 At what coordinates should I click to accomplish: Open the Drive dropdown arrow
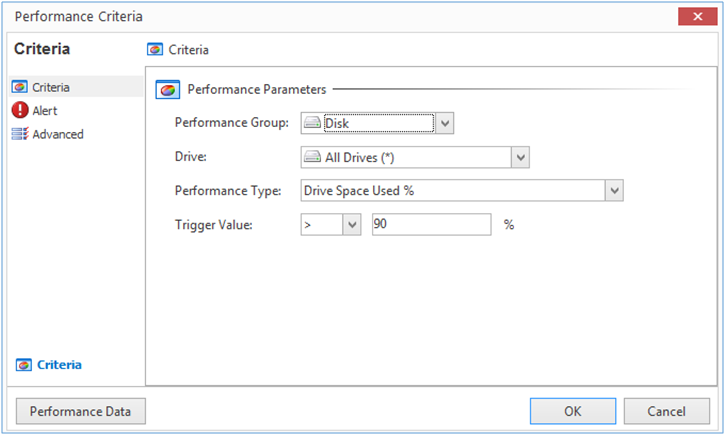coord(519,157)
